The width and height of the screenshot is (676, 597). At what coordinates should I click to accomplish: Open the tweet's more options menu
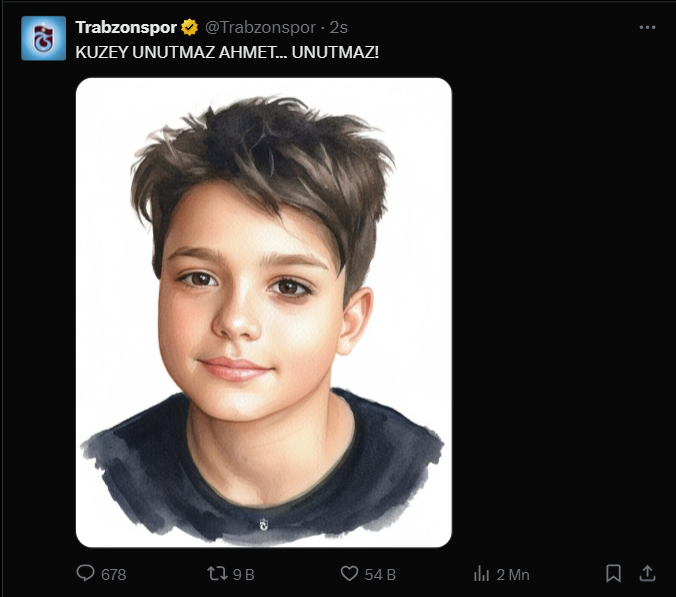click(x=647, y=27)
